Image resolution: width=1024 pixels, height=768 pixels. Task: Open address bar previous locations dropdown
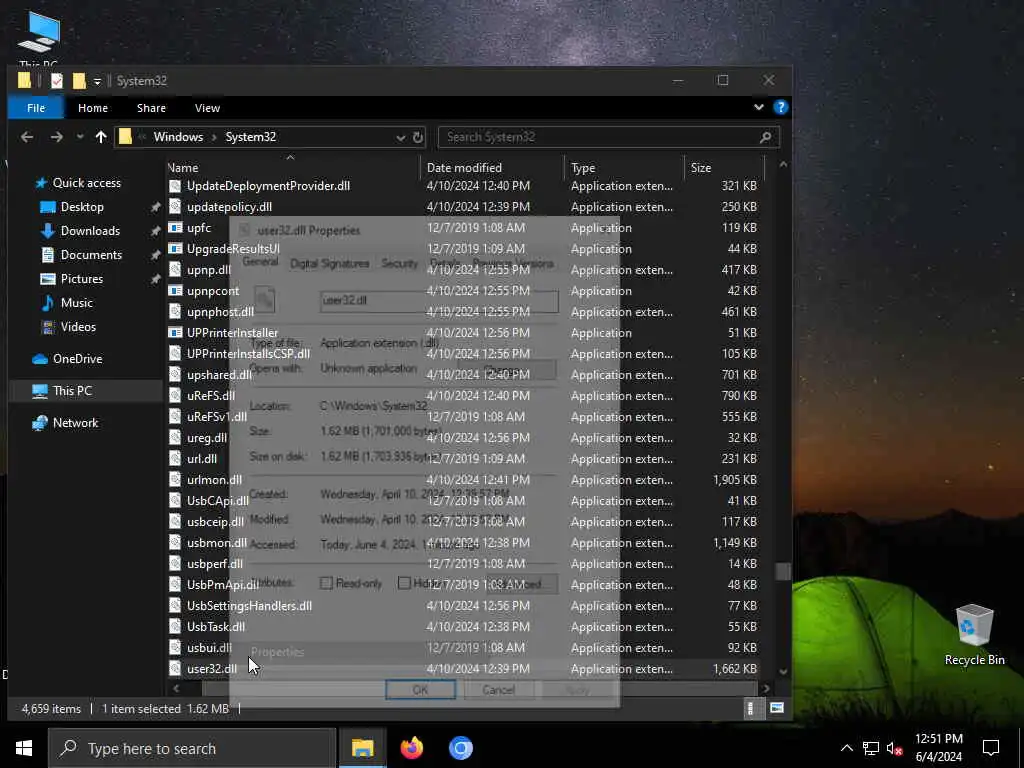pos(400,137)
